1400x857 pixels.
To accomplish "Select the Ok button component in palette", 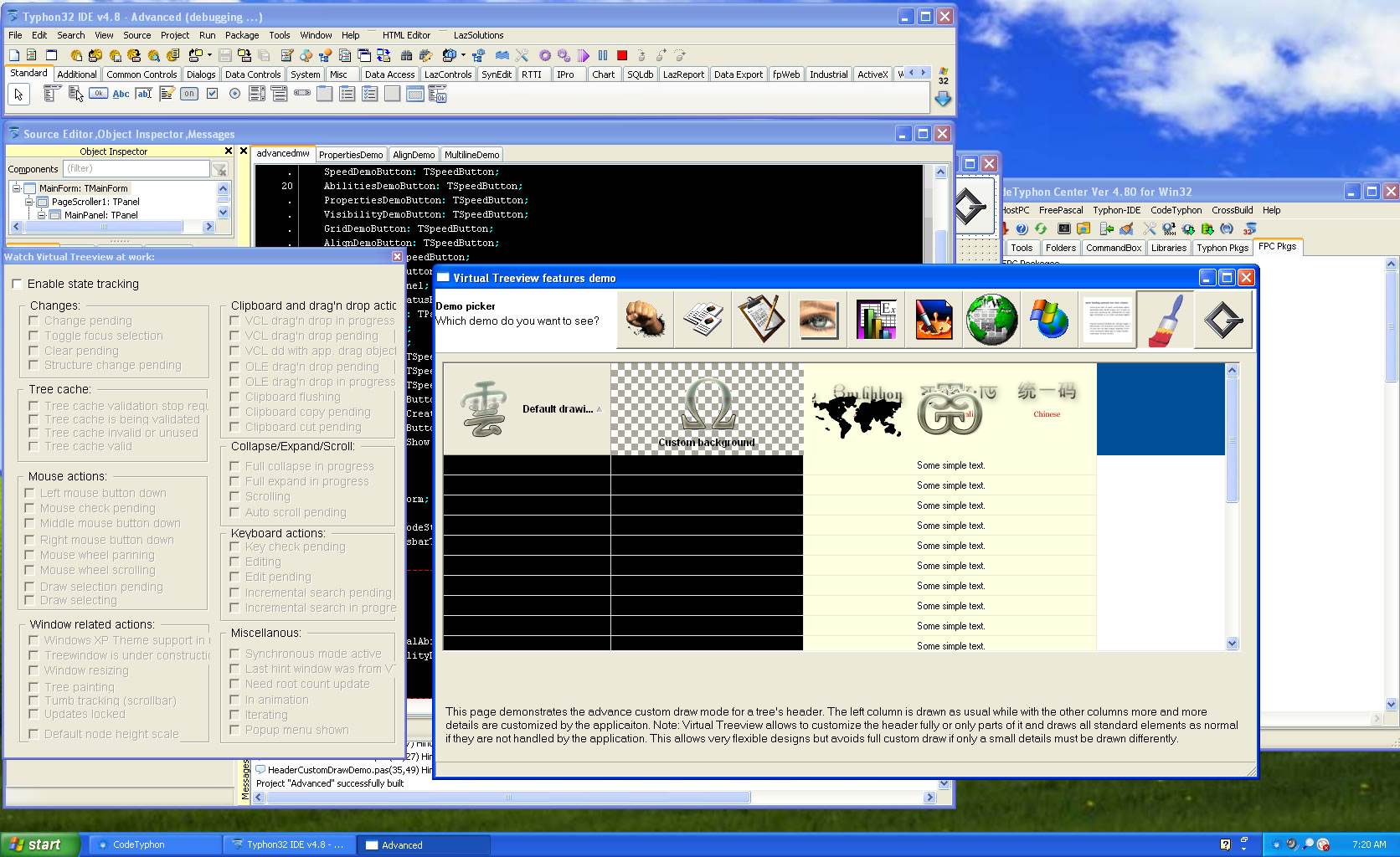I will (x=99, y=94).
